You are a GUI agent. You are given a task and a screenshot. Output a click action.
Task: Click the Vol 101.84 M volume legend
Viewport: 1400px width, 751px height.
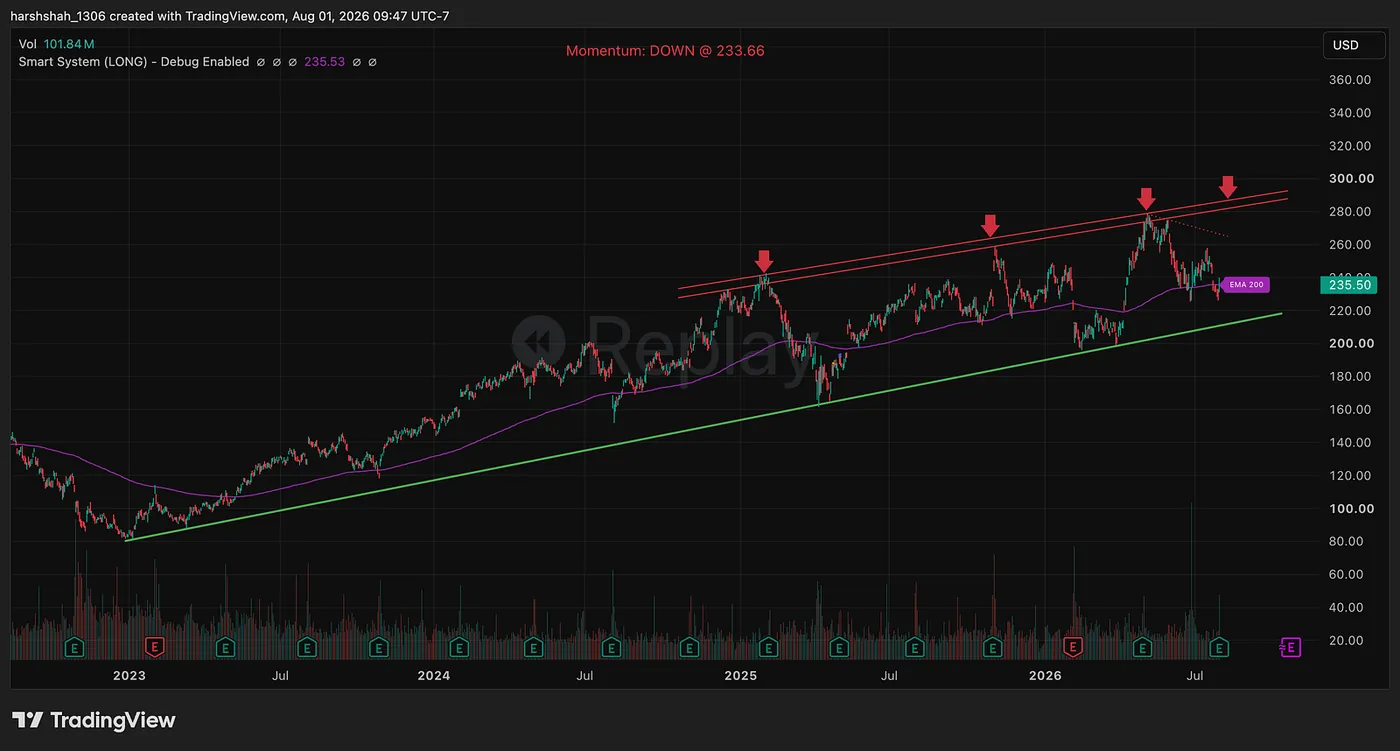click(56, 44)
